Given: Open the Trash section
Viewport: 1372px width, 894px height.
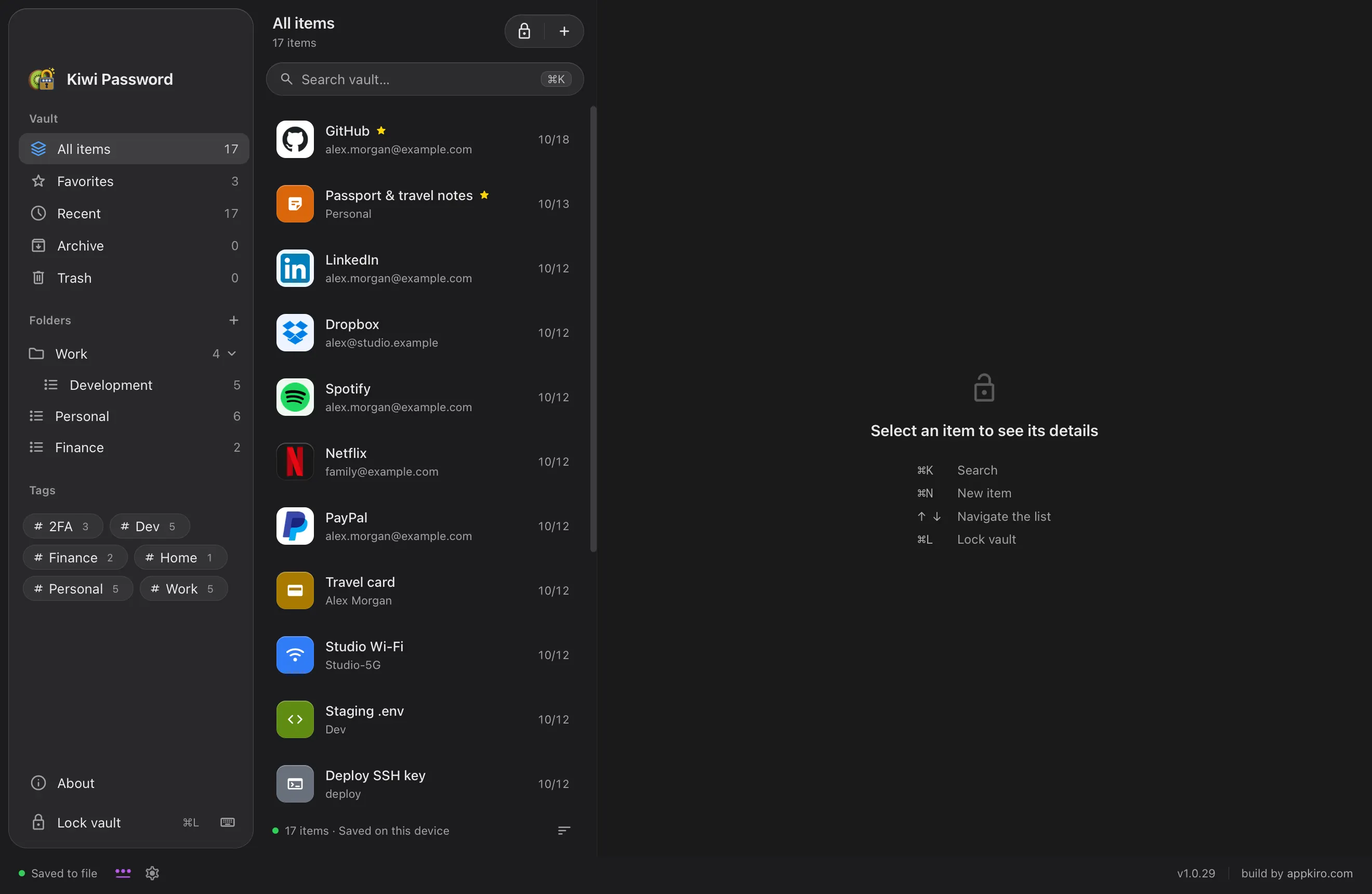Looking at the screenshot, I should [x=134, y=278].
